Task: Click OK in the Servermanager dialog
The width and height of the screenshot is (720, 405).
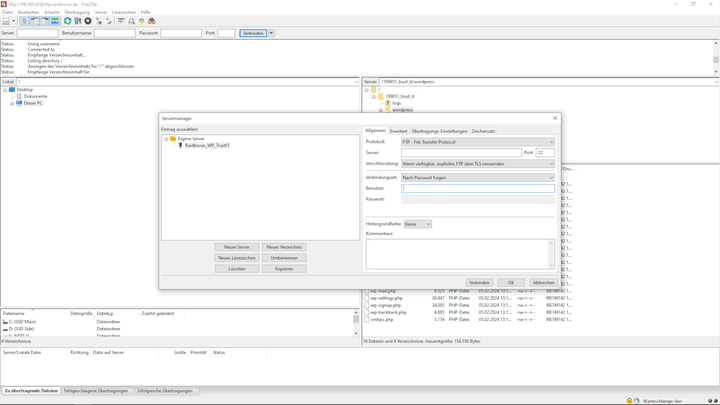Action: (x=511, y=283)
